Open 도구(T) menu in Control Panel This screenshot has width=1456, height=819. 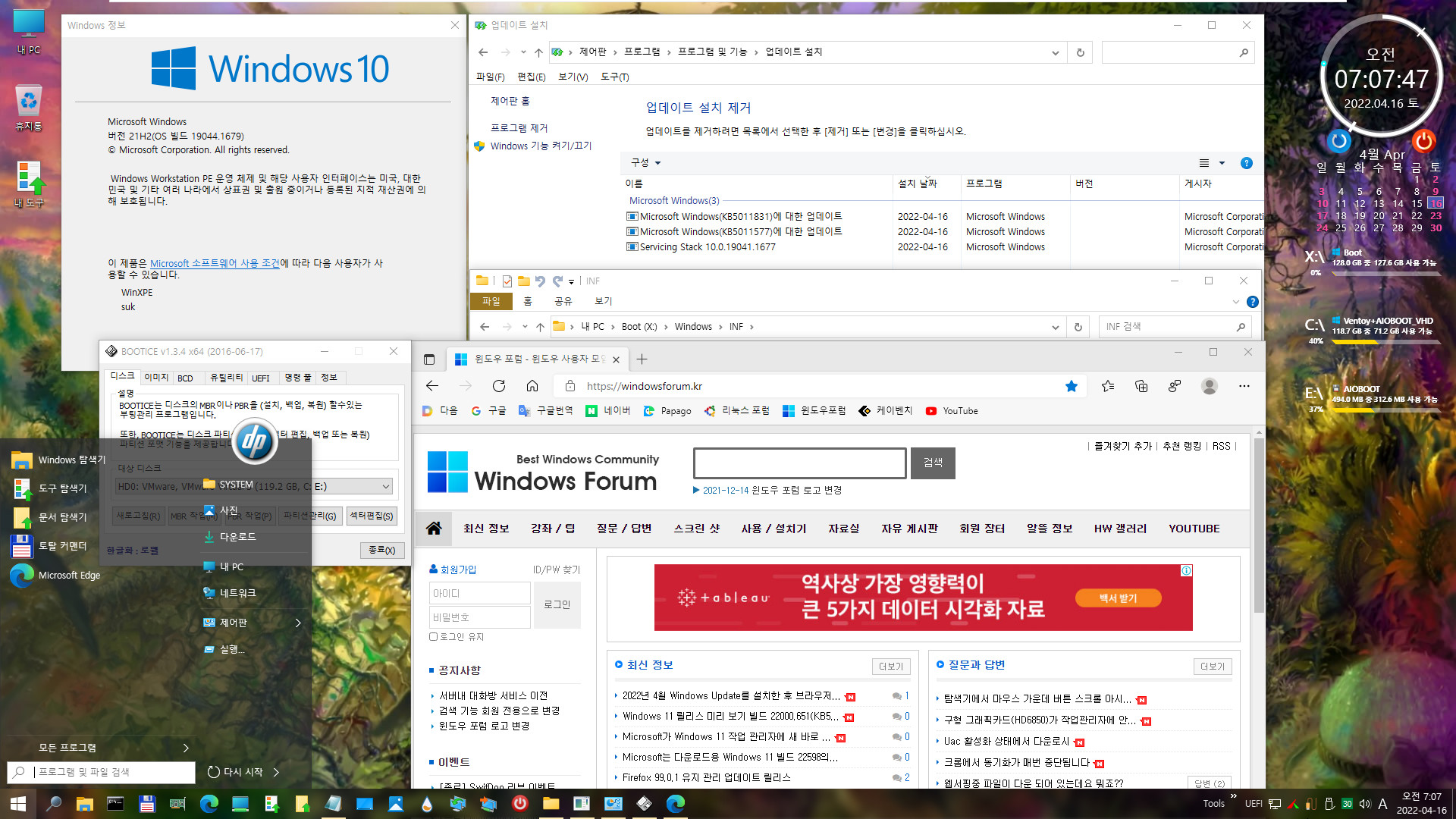pos(614,77)
